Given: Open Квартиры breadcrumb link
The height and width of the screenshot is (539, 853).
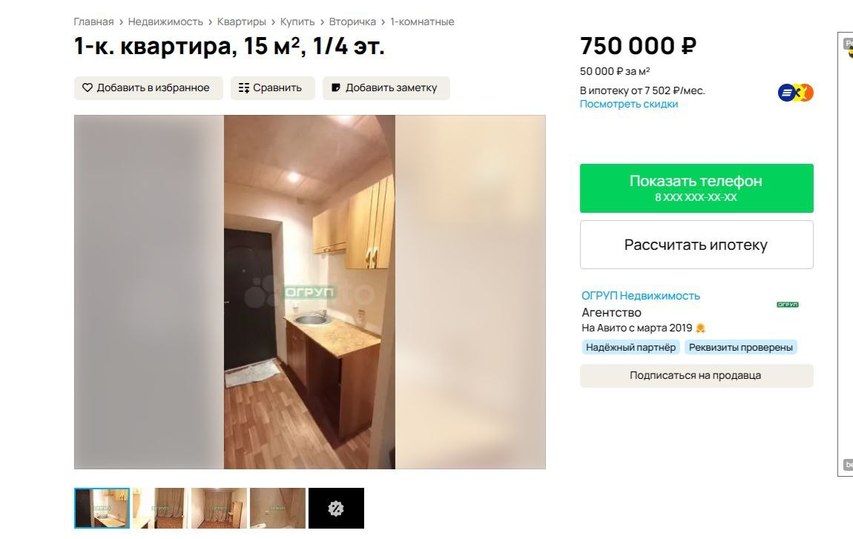Looking at the screenshot, I should (242, 22).
